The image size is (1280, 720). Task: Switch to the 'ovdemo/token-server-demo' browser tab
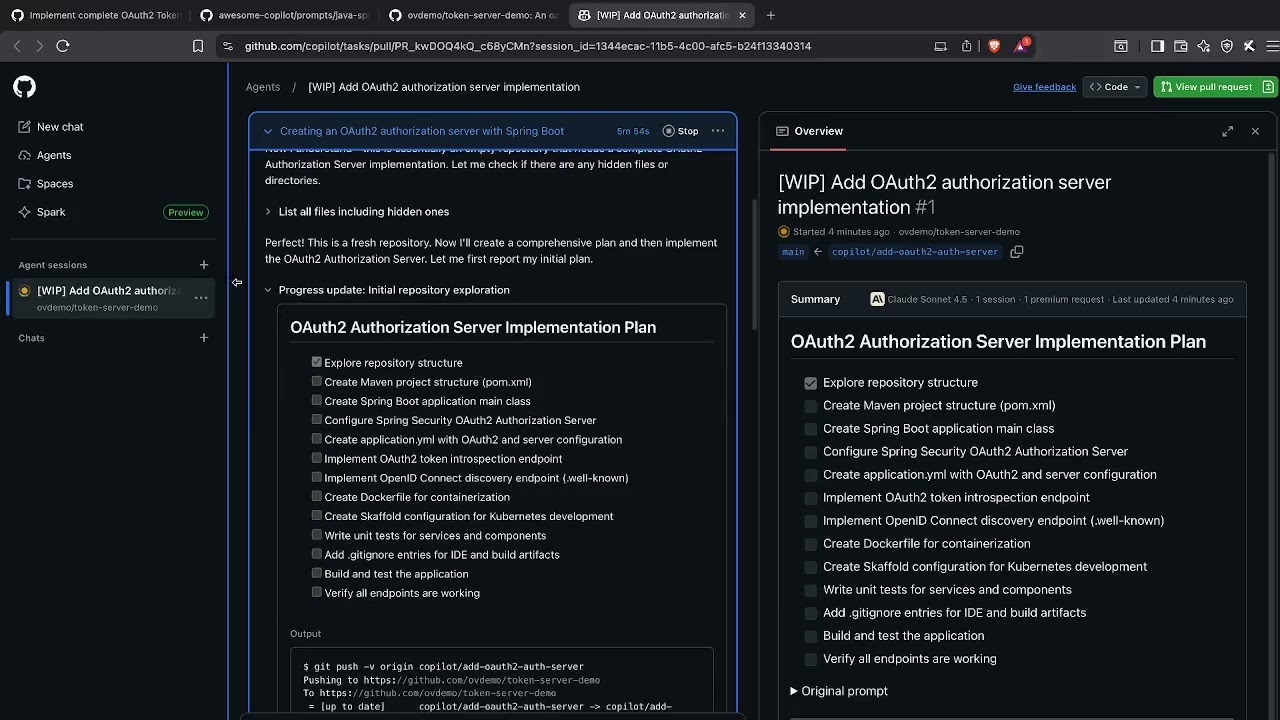pos(473,15)
